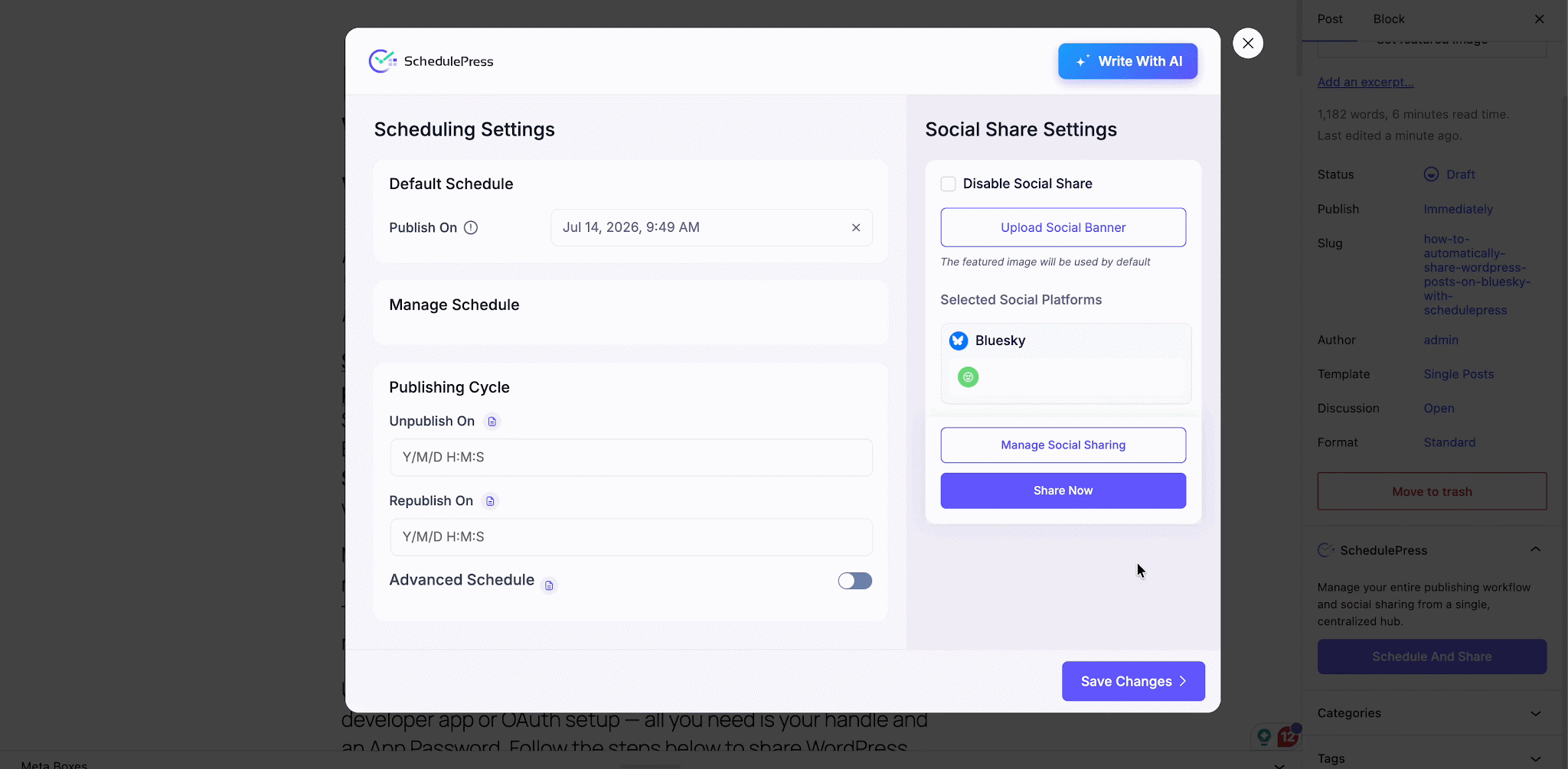The width and height of the screenshot is (1568, 769).
Task: Open the Add an excerpt link
Action: [1365, 82]
